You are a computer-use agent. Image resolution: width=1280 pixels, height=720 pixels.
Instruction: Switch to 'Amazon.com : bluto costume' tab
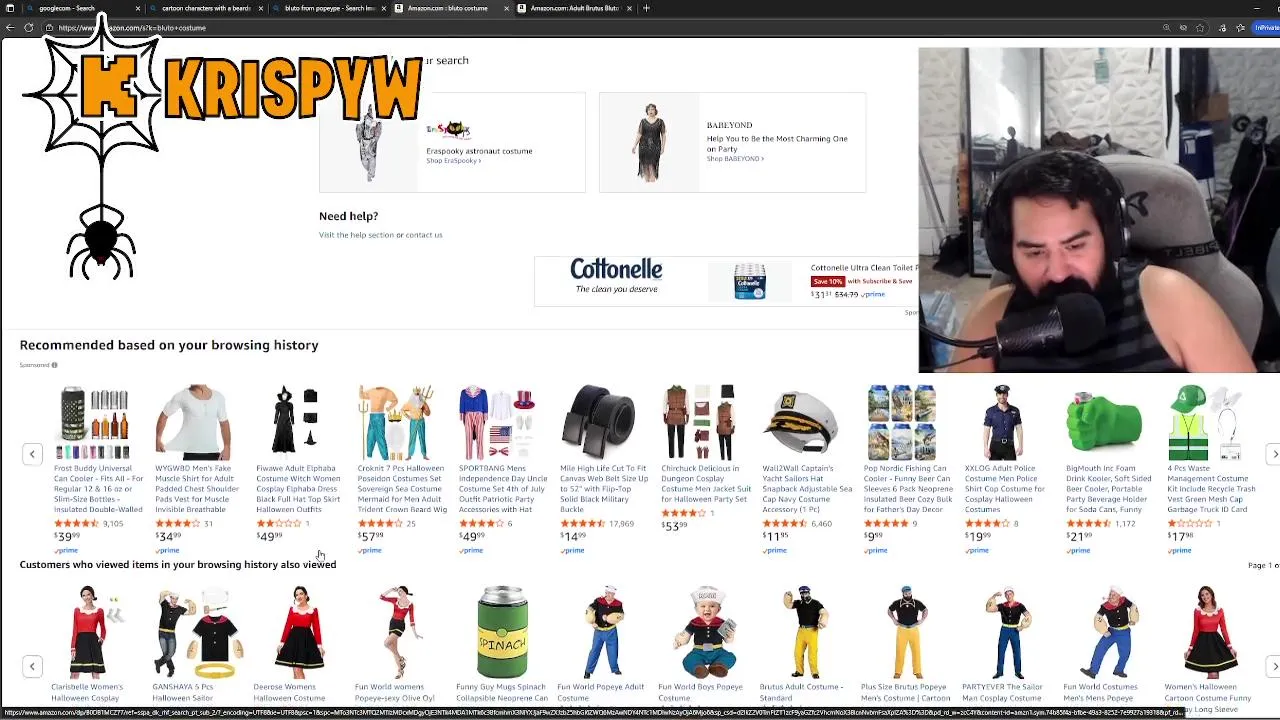tap(450, 8)
